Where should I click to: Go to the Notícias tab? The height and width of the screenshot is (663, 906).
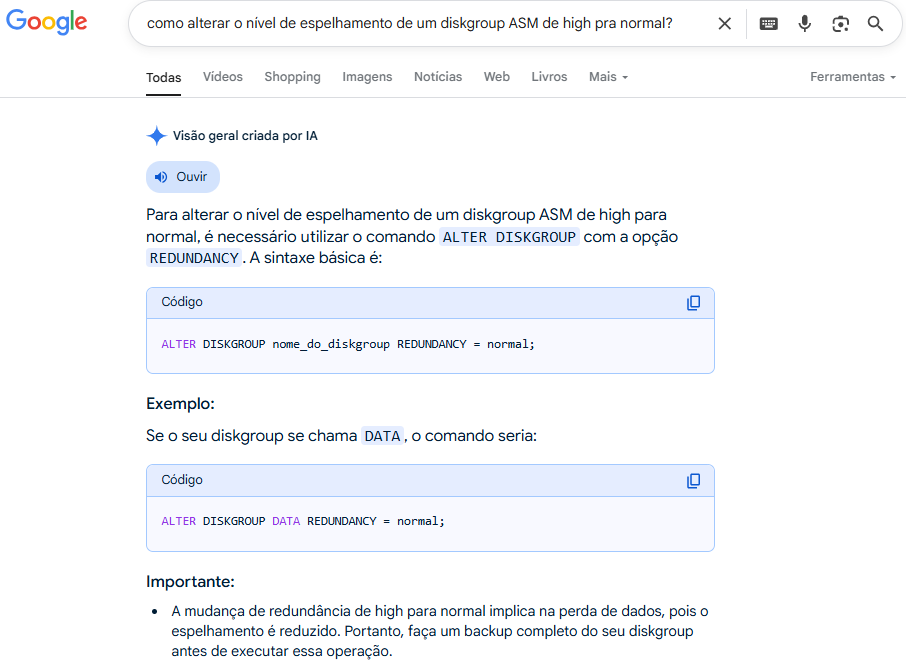coord(438,77)
